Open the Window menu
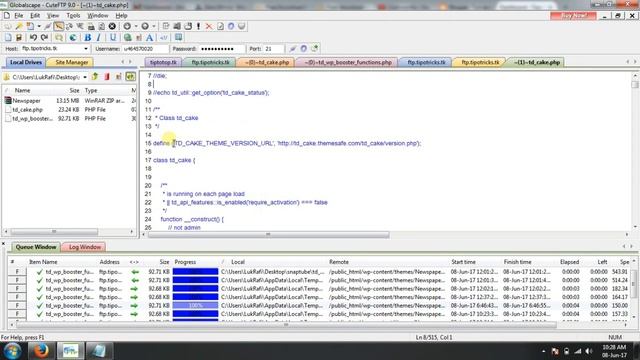This screenshot has width=640, height=360. (x=98, y=16)
